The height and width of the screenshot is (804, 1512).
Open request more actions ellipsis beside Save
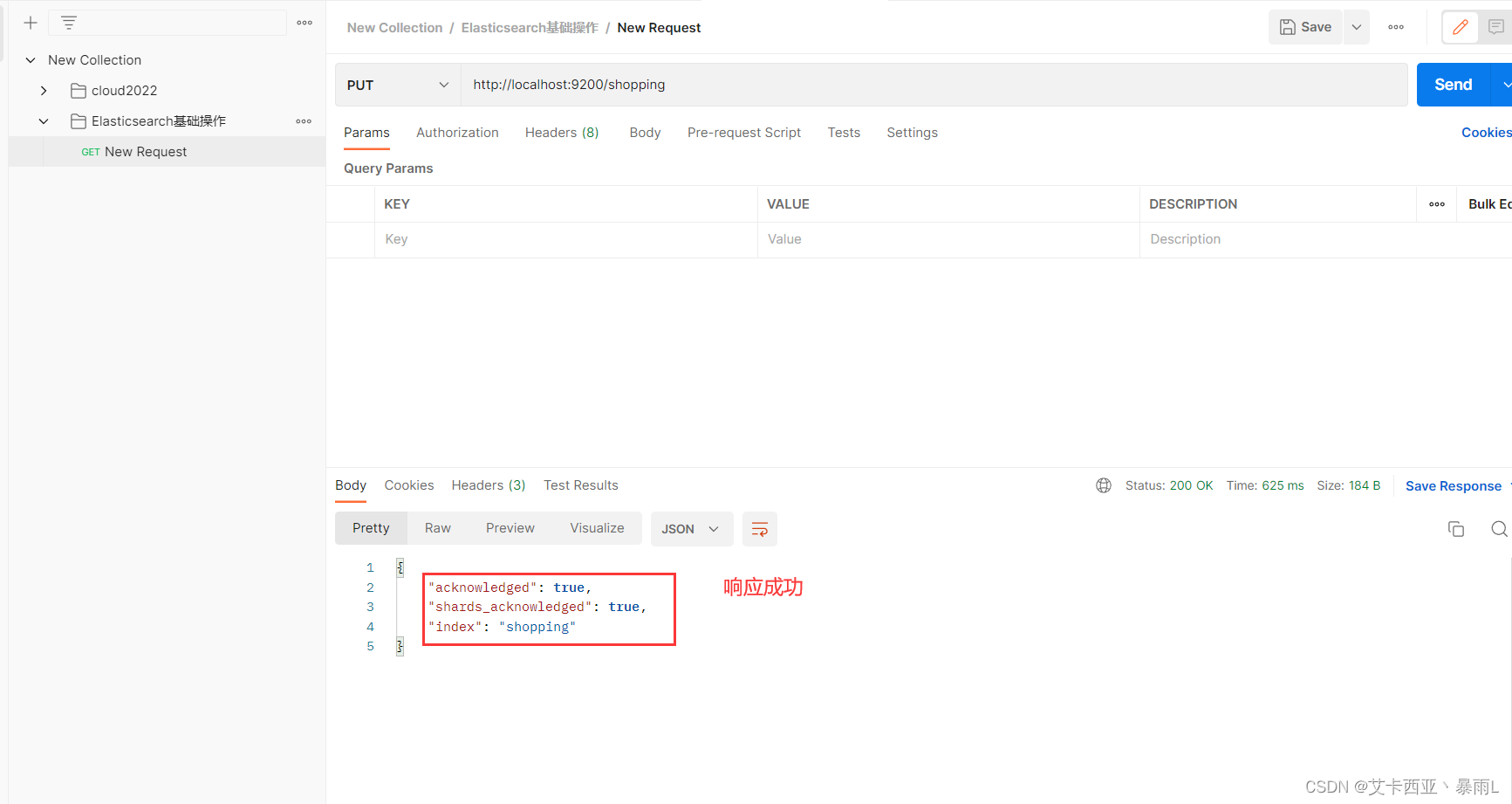pos(1396,27)
